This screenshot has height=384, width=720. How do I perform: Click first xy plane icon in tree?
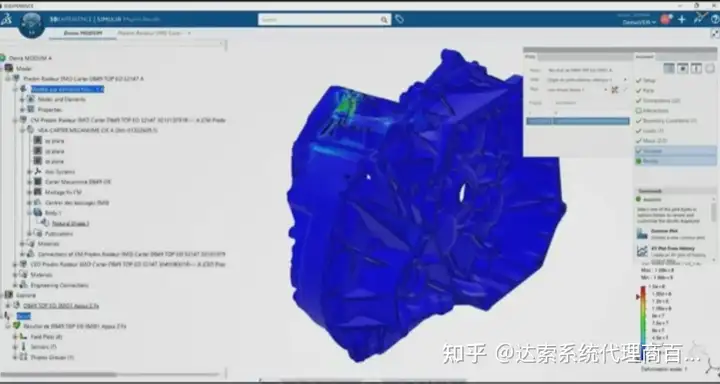38,141
